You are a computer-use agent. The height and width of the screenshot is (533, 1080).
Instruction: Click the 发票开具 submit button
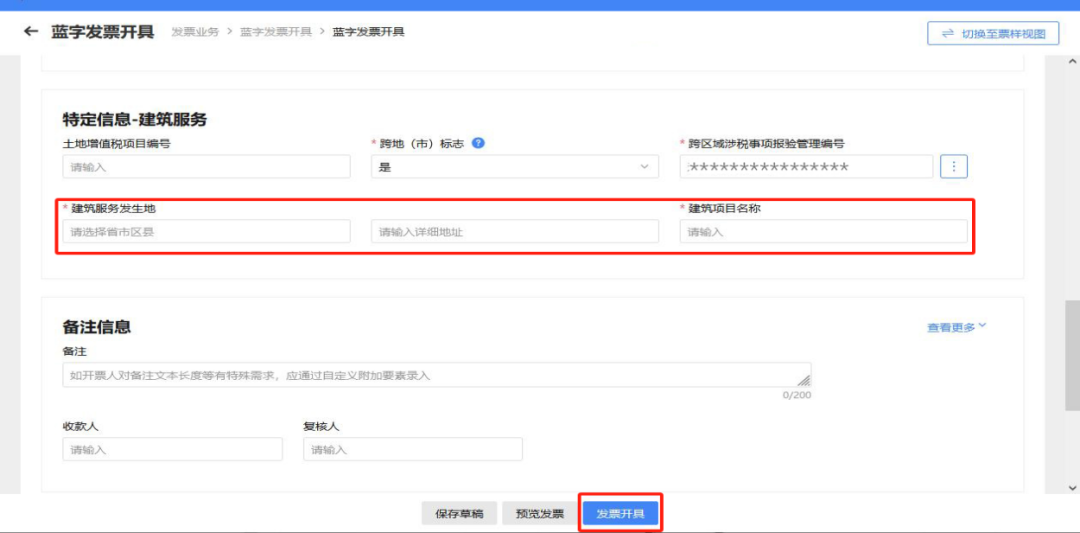point(621,514)
